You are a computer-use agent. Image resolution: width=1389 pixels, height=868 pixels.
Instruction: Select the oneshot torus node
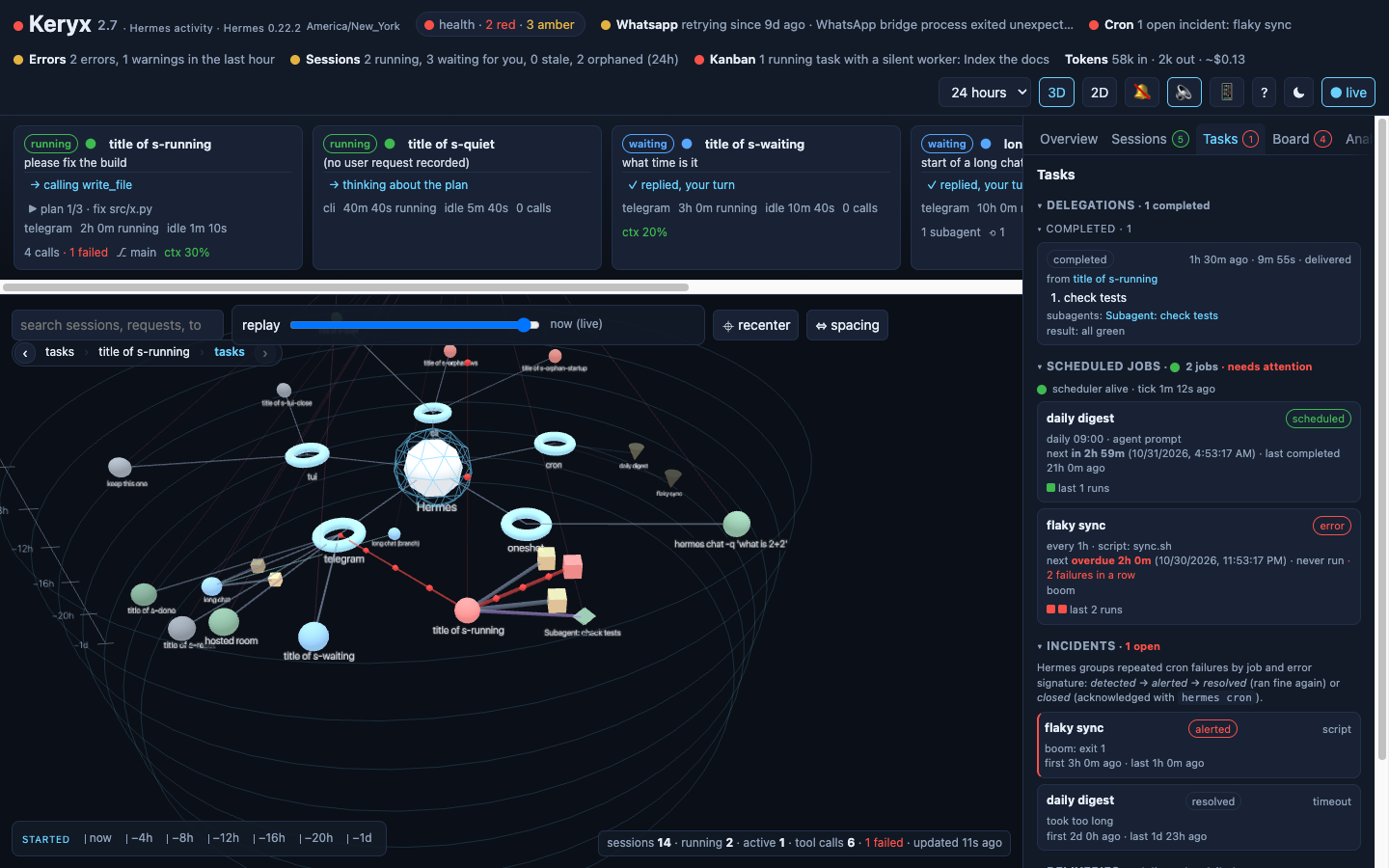[x=527, y=525]
